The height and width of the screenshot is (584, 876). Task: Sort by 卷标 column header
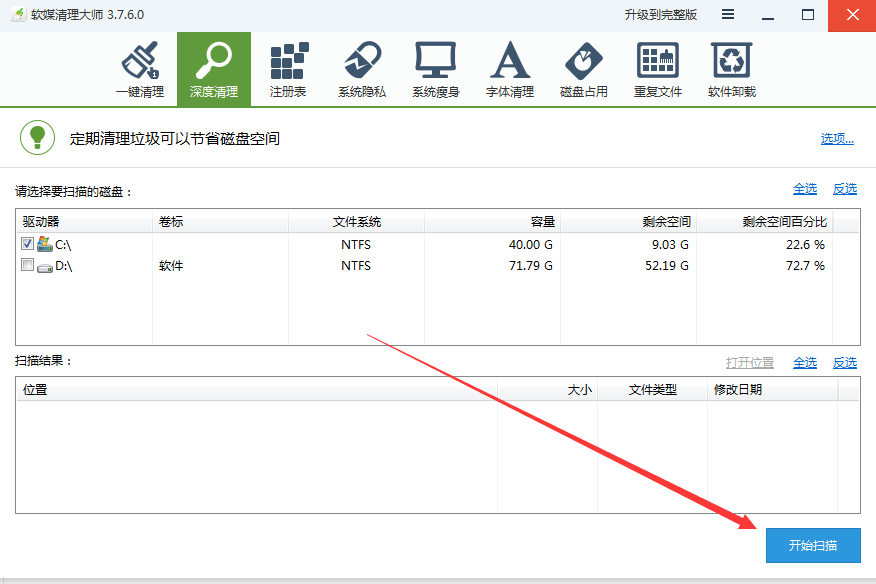[x=220, y=222]
